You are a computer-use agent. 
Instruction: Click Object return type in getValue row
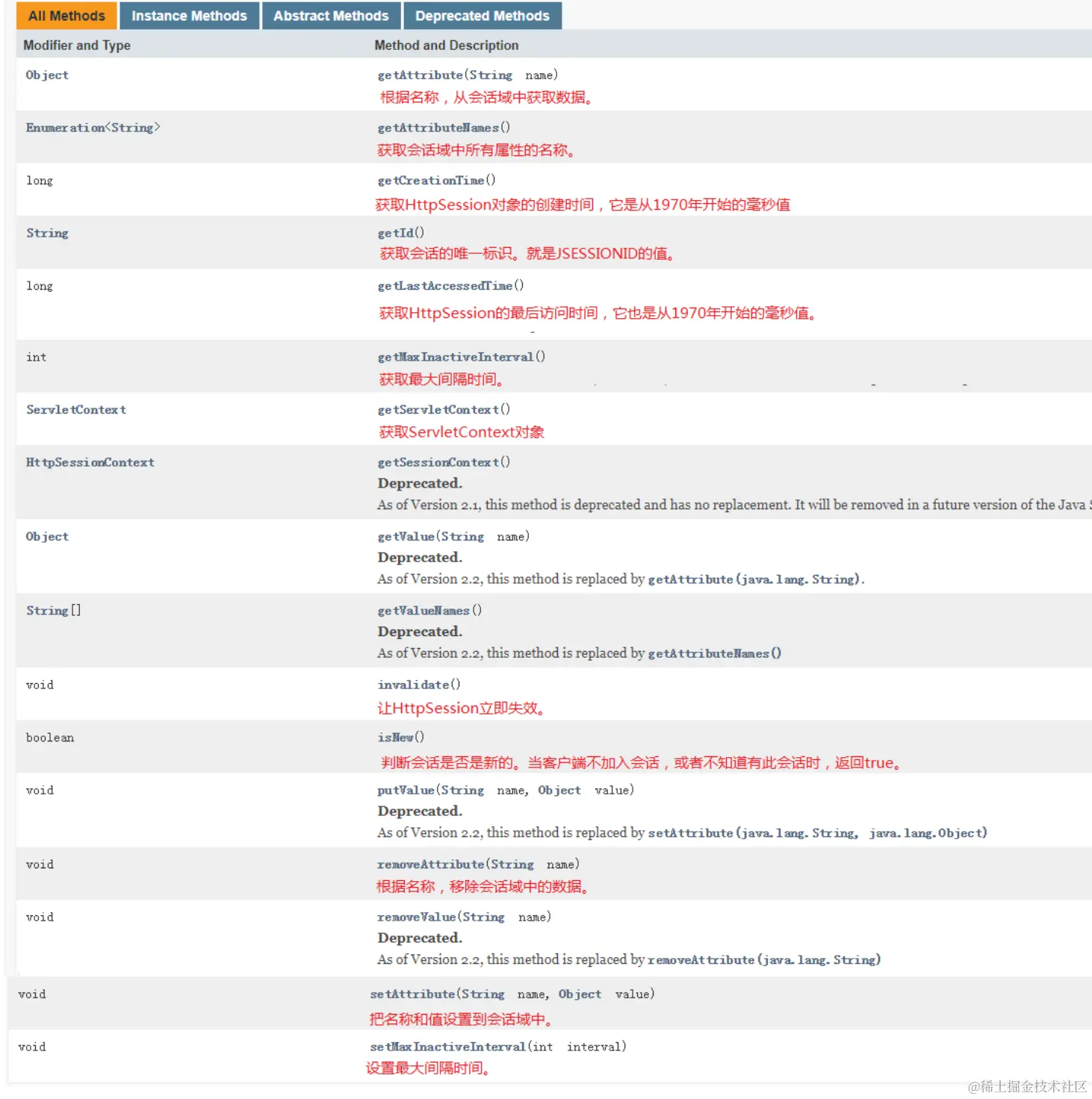coord(47,536)
